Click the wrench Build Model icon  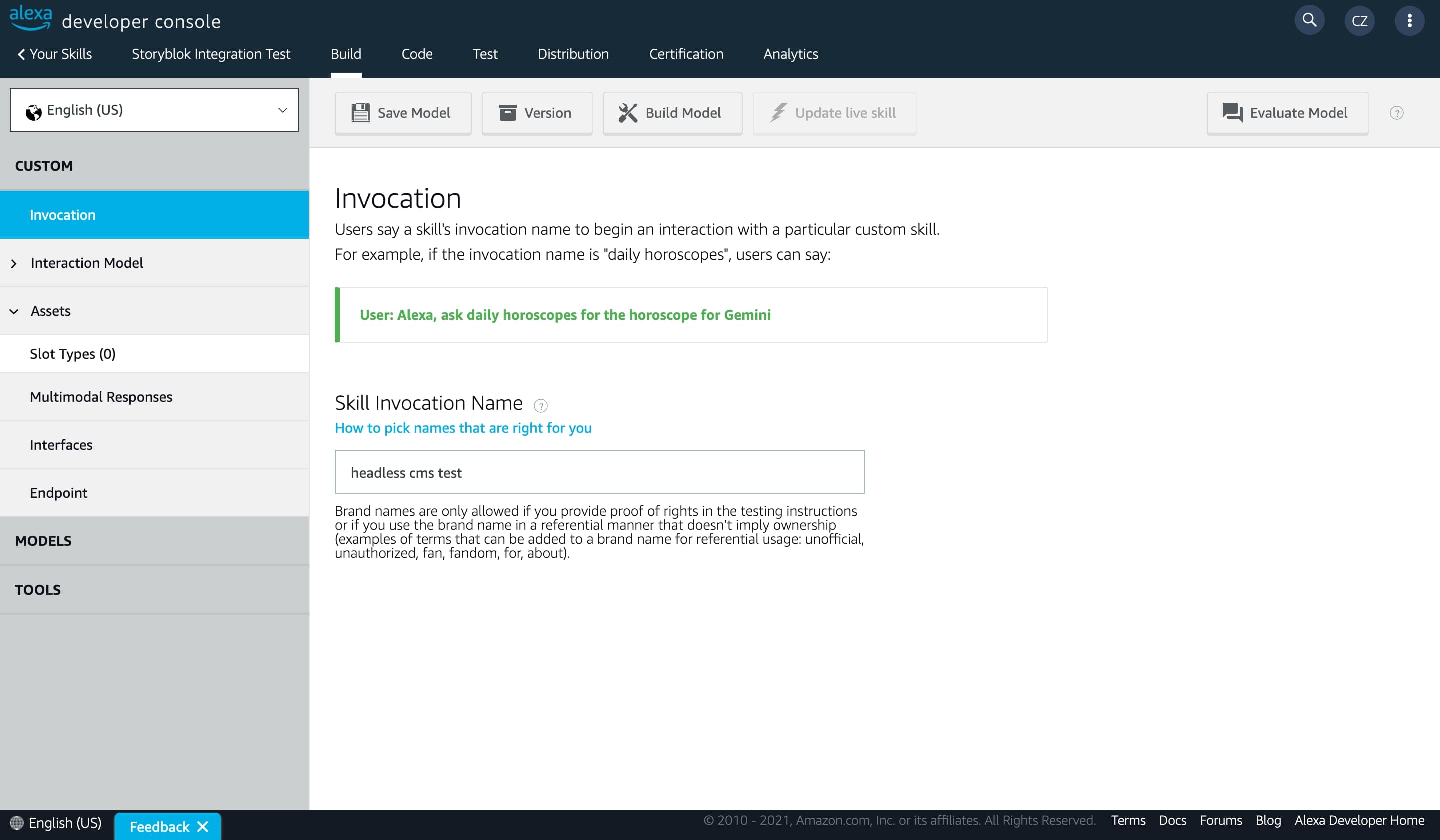[628, 113]
